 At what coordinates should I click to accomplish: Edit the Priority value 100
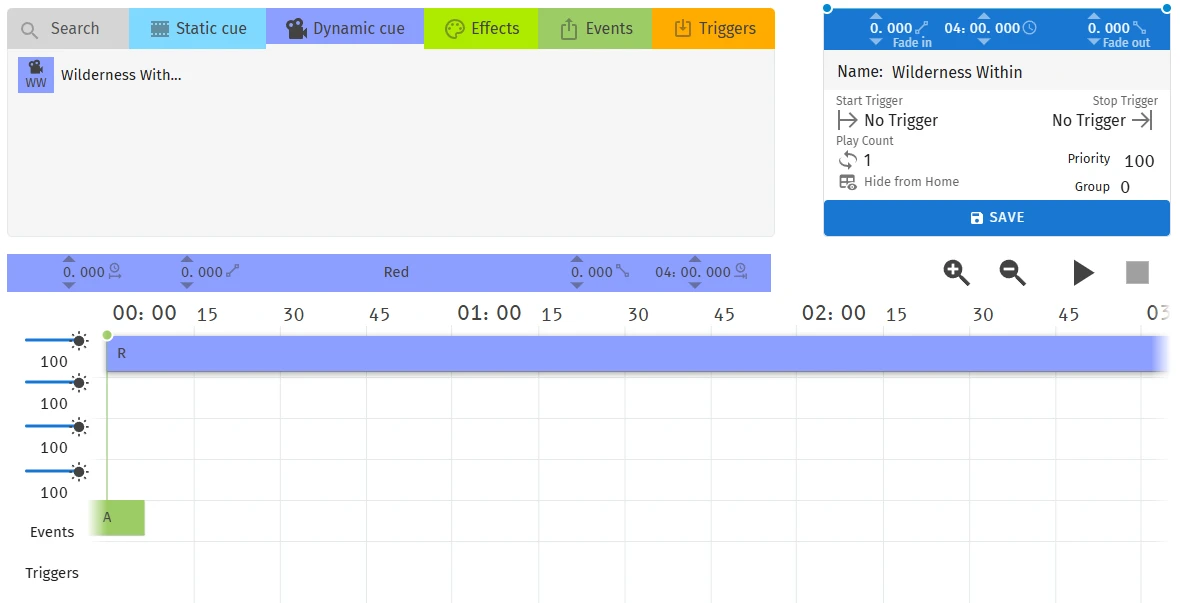(1139, 161)
